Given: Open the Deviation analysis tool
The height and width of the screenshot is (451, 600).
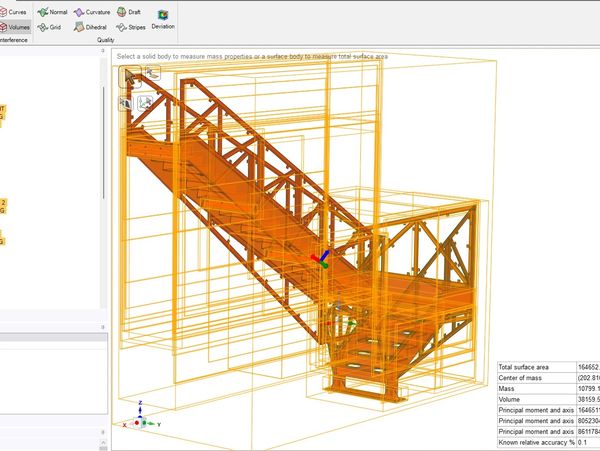Looking at the screenshot, I should point(162,18).
